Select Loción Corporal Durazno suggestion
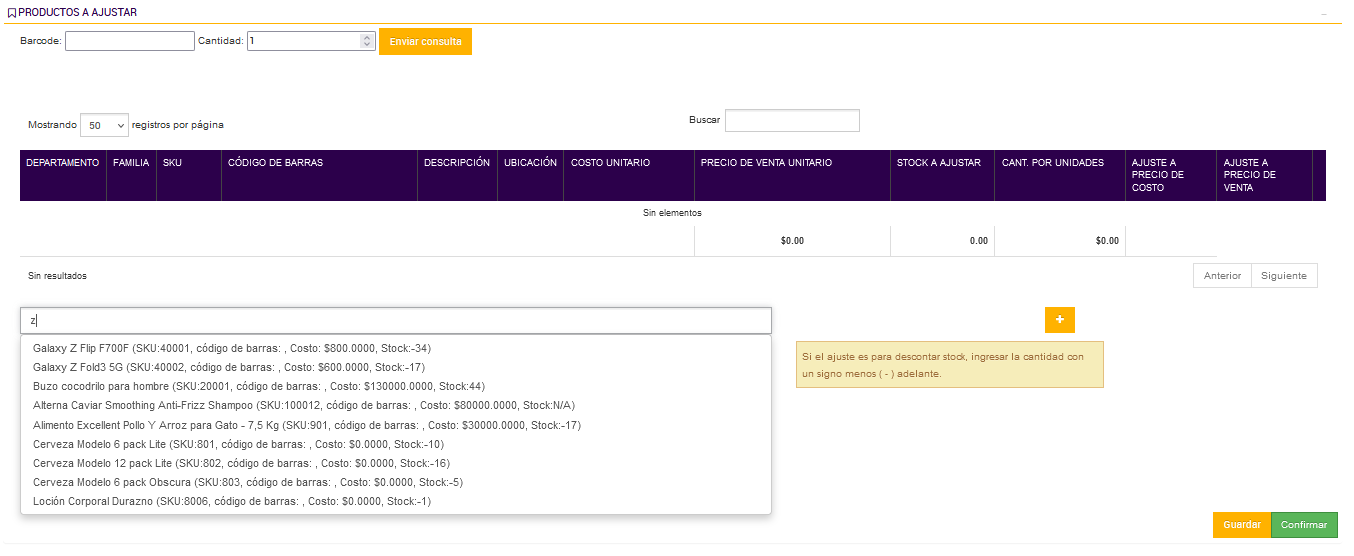The image size is (1354, 556). click(x=232, y=501)
